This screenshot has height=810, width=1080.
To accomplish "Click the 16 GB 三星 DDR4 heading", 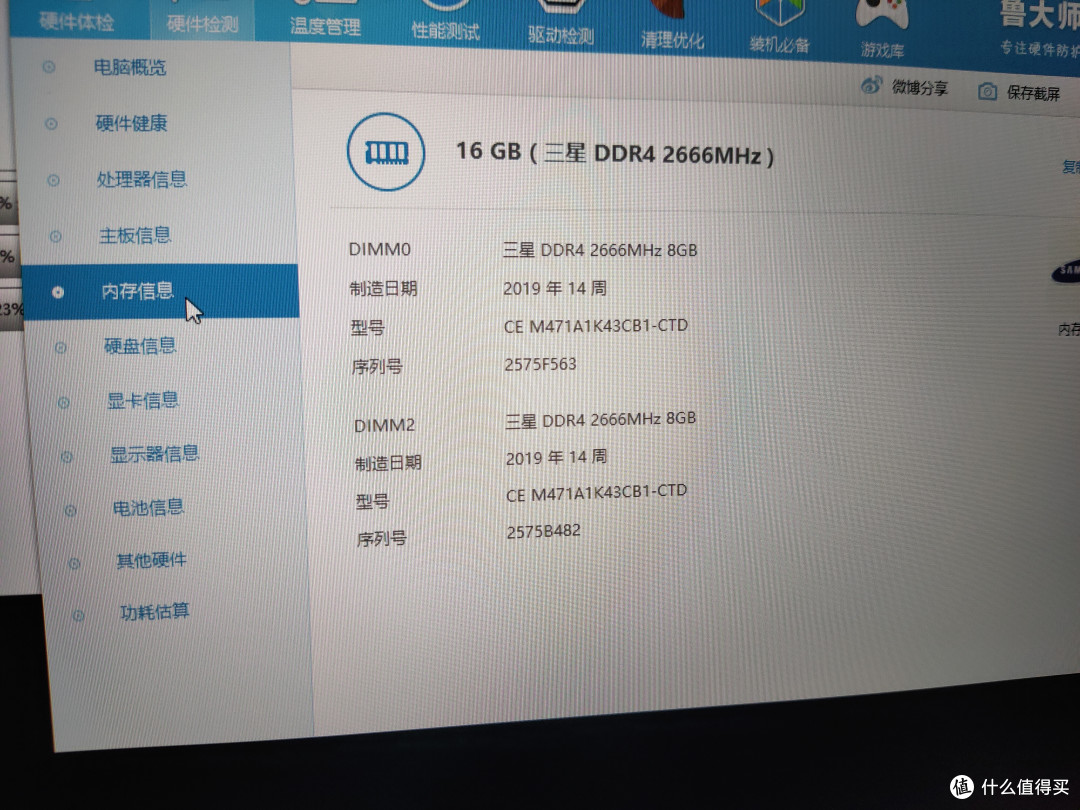I will [x=615, y=153].
